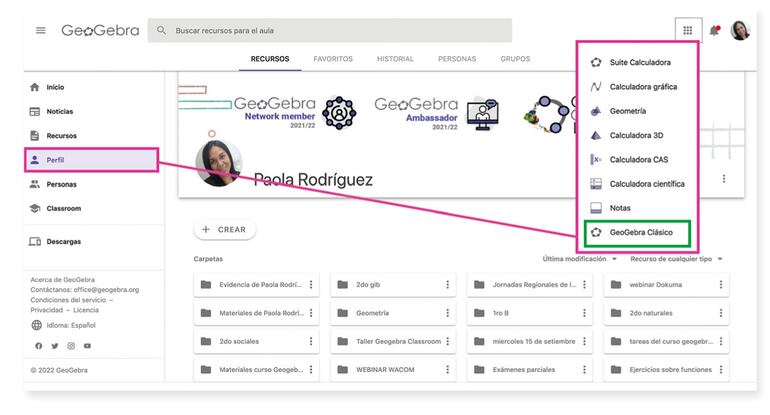Open the Evidencia de Paola Rodrí... folder

[256, 285]
